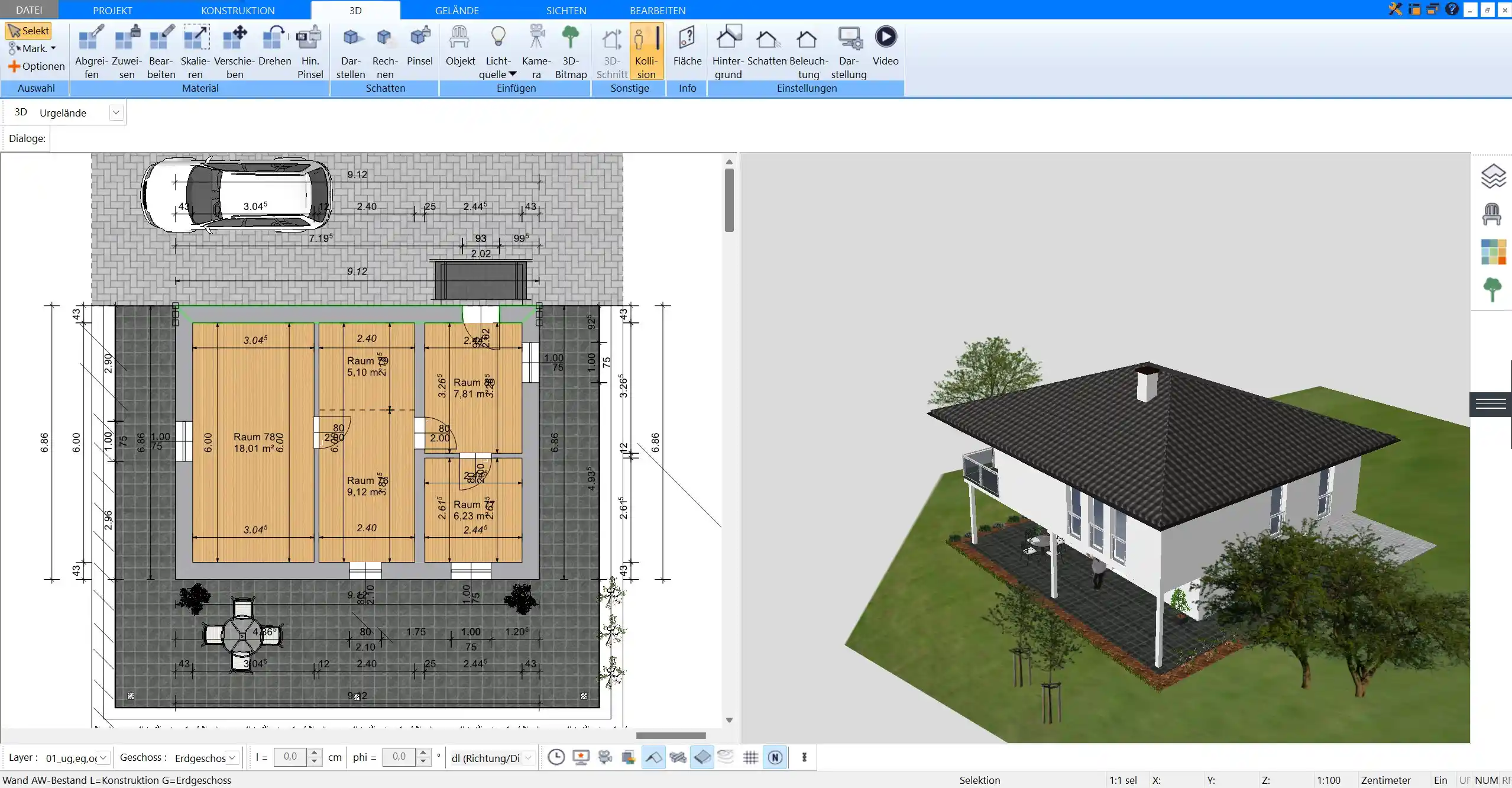Toggle the Selekt selection mode

pos(28,31)
